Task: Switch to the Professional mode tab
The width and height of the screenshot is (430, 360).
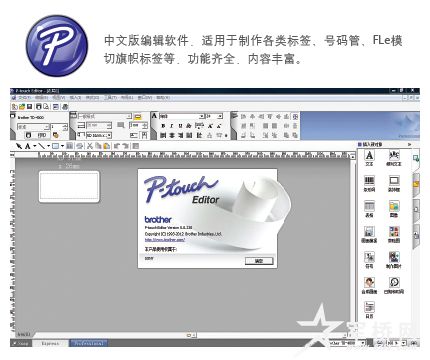Action: pyautogui.click(x=88, y=343)
